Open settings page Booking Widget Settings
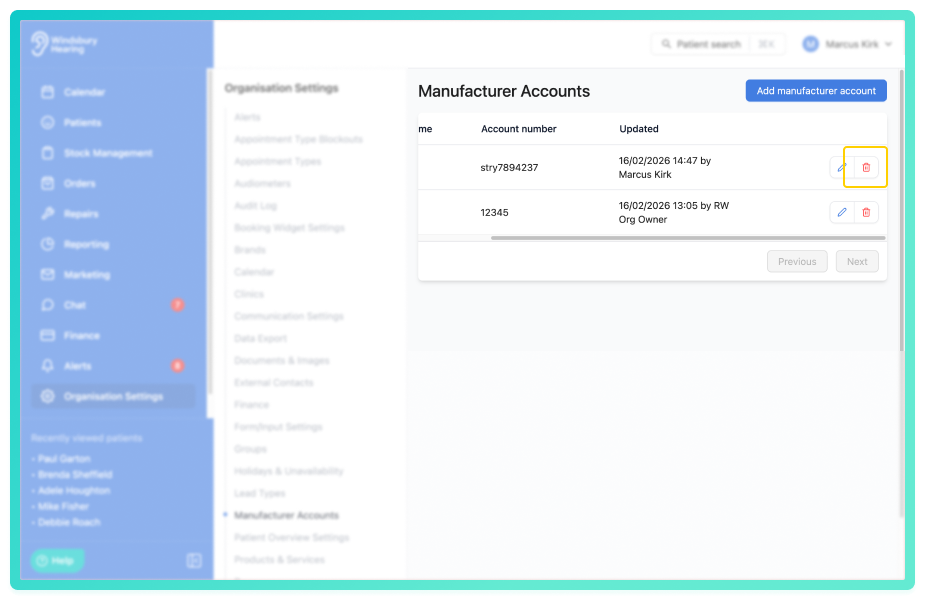The width and height of the screenshot is (925, 600). tap(289, 228)
